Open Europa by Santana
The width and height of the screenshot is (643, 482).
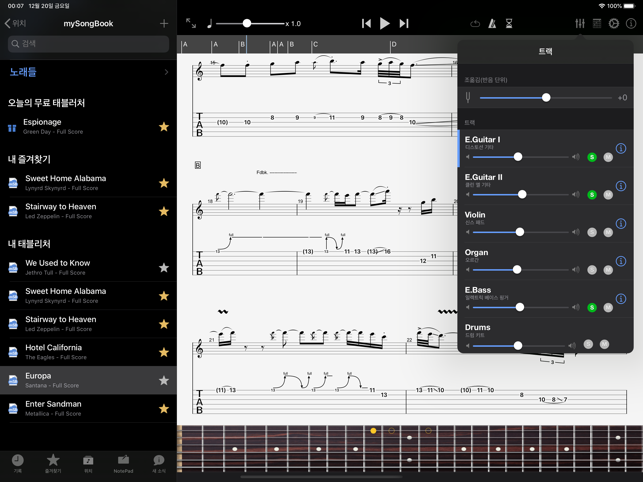click(88, 380)
